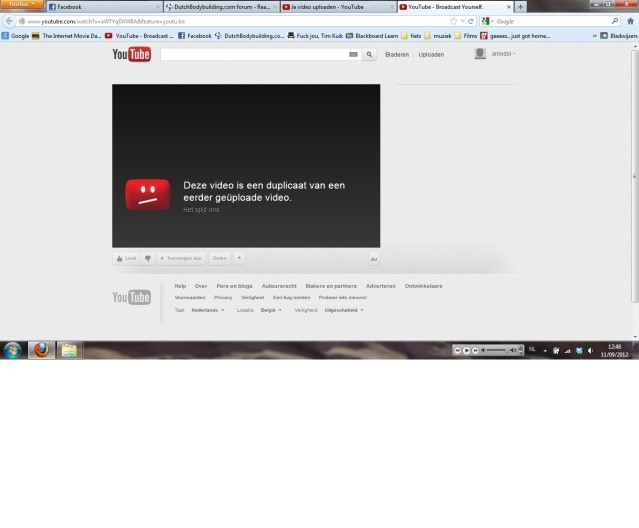Open video statistics chart icon
Image resolution: width=639 pixels, height=528 pixels.
tap(374, 258)
